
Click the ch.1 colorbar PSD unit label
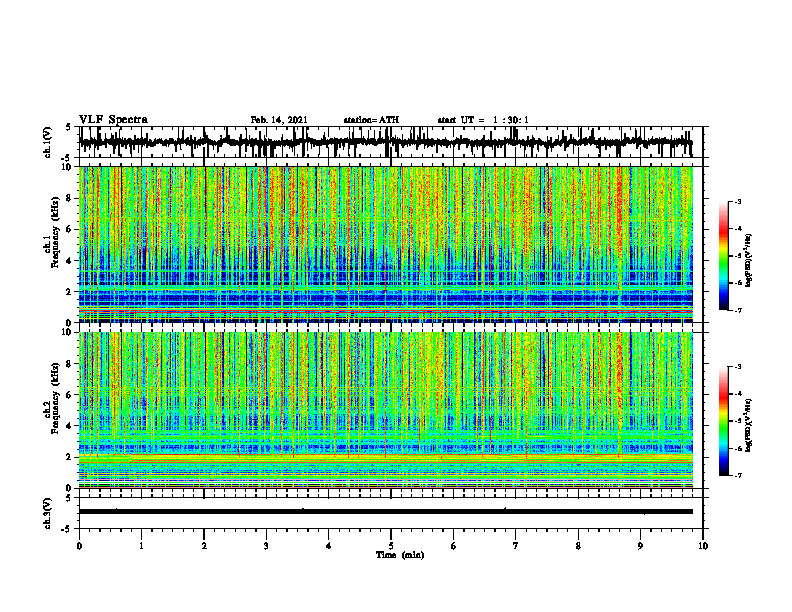point(749,261)
